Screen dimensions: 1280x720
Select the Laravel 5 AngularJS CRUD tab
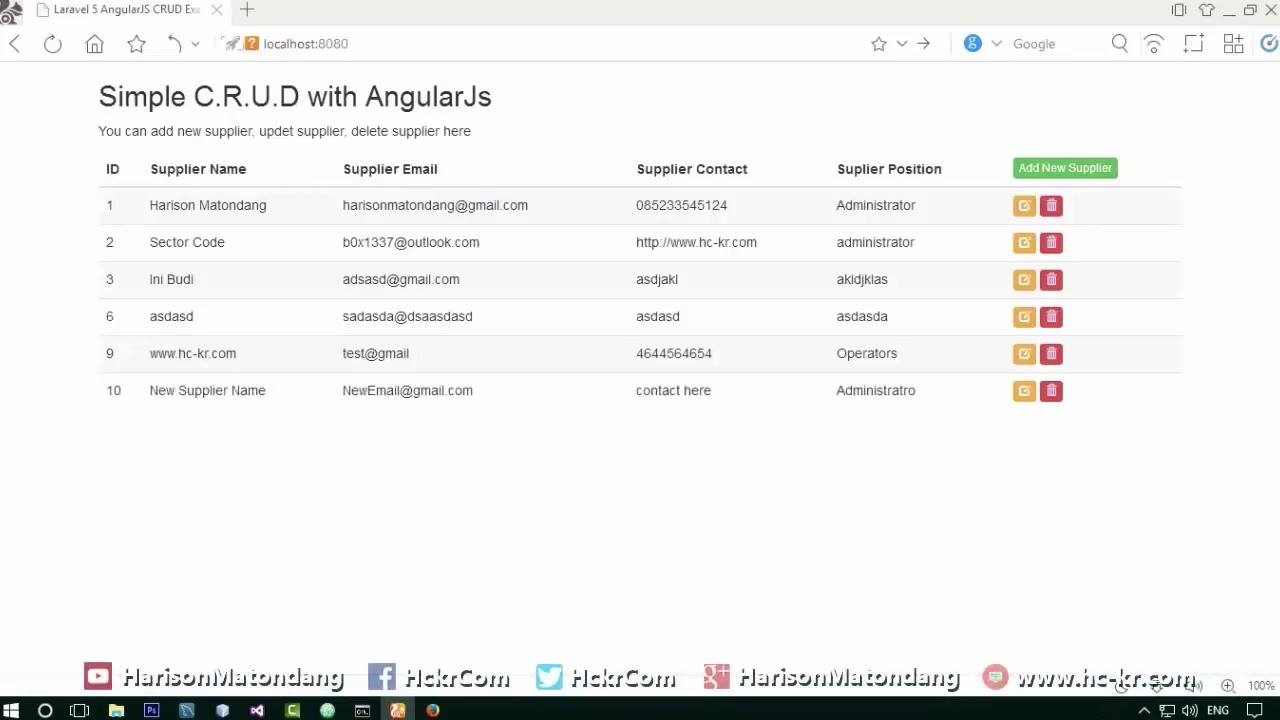118,10
